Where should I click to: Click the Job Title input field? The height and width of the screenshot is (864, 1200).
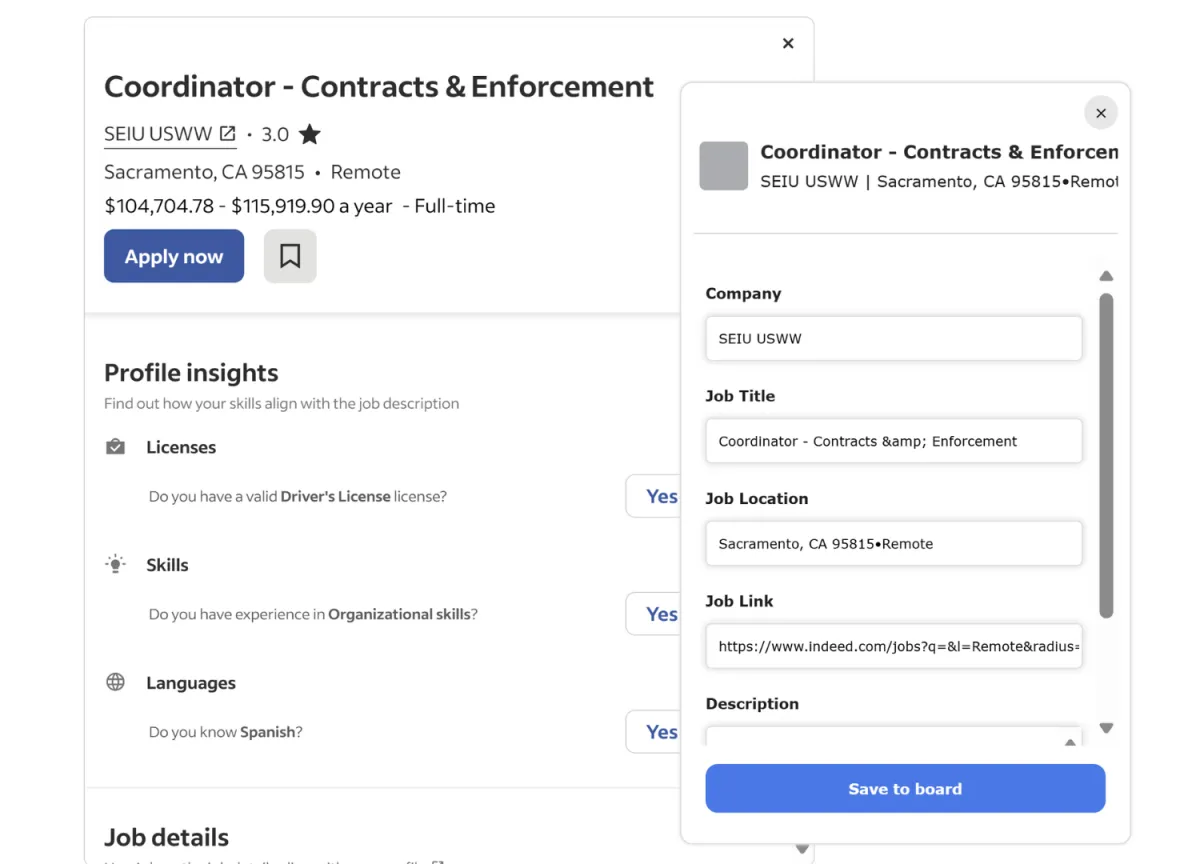[x=894, y=441]
